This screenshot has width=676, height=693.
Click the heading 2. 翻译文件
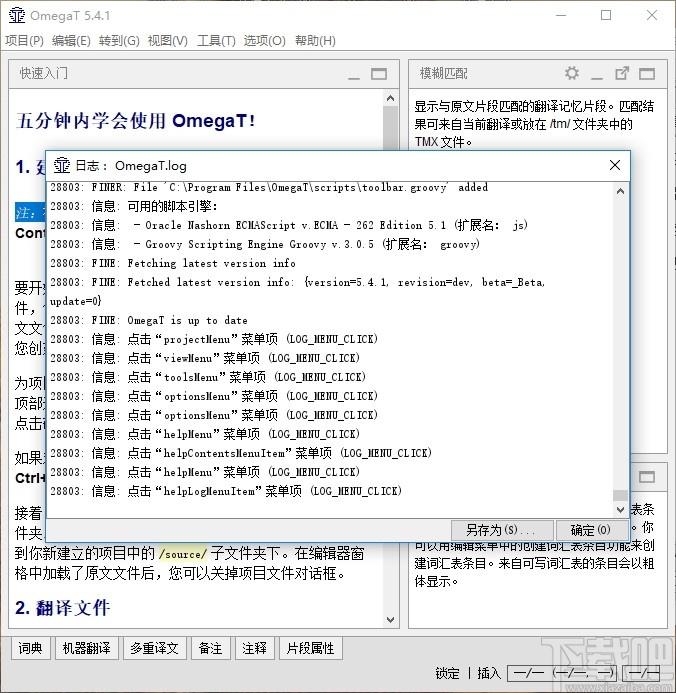click(62, 608)
